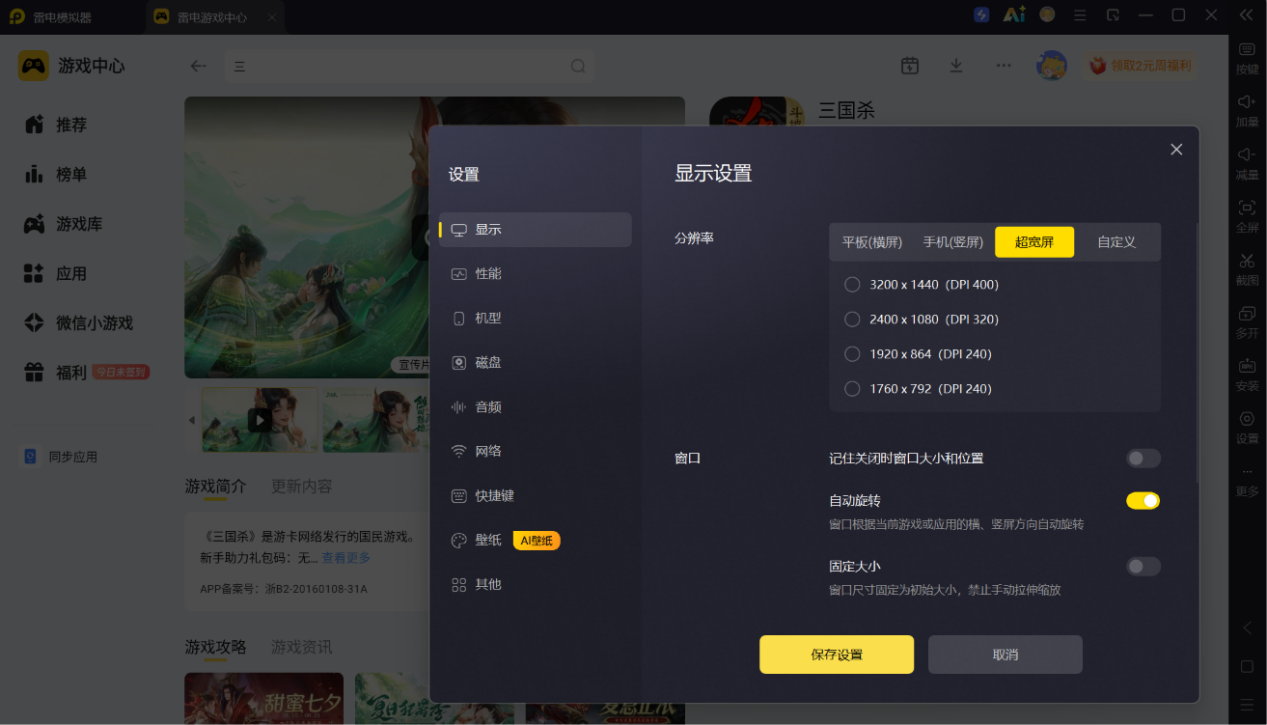Click the search magnifier icon
1267x725 pixels.
(578, 66)
